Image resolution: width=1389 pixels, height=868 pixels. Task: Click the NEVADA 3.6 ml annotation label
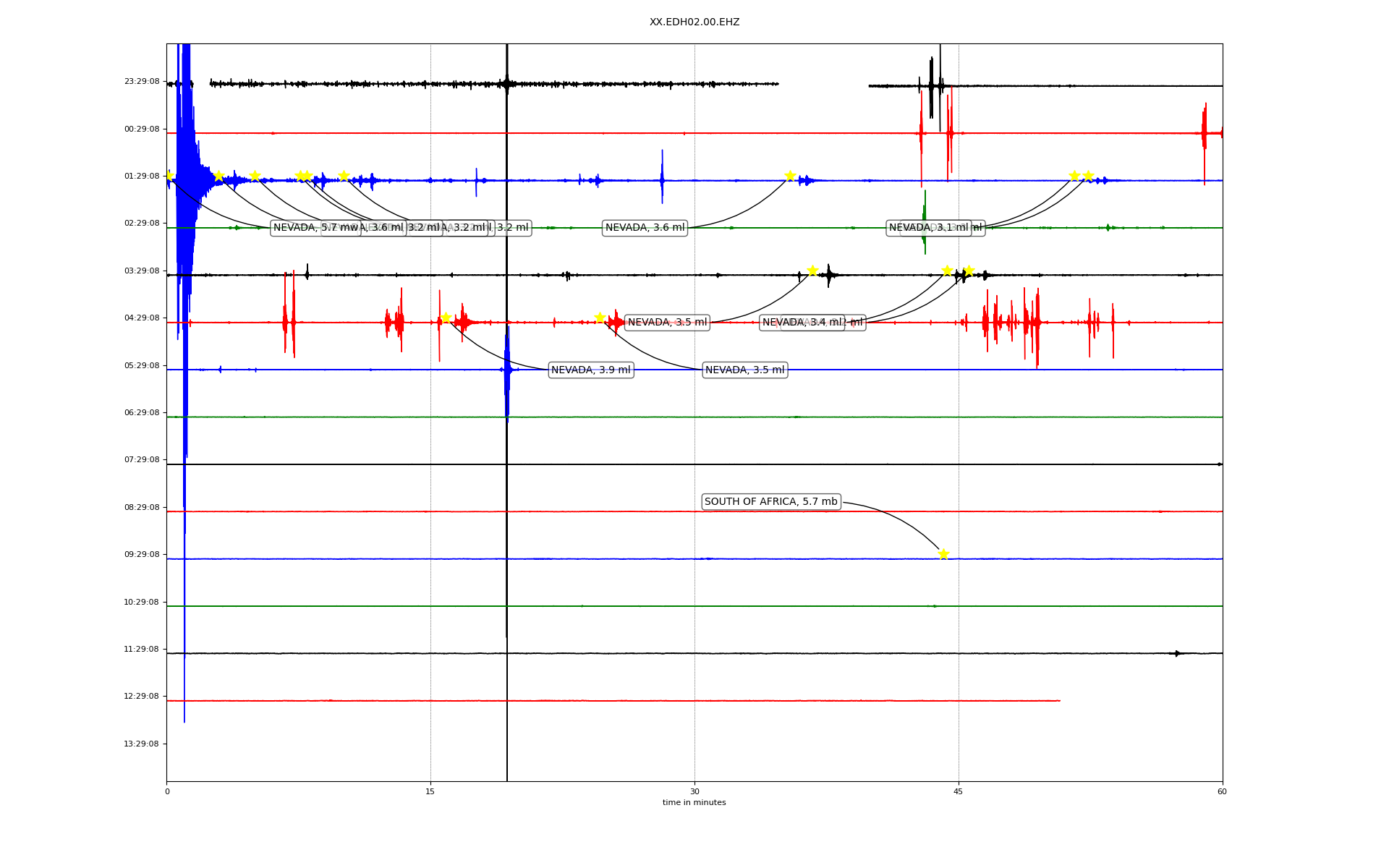click(x=645, y=228)
